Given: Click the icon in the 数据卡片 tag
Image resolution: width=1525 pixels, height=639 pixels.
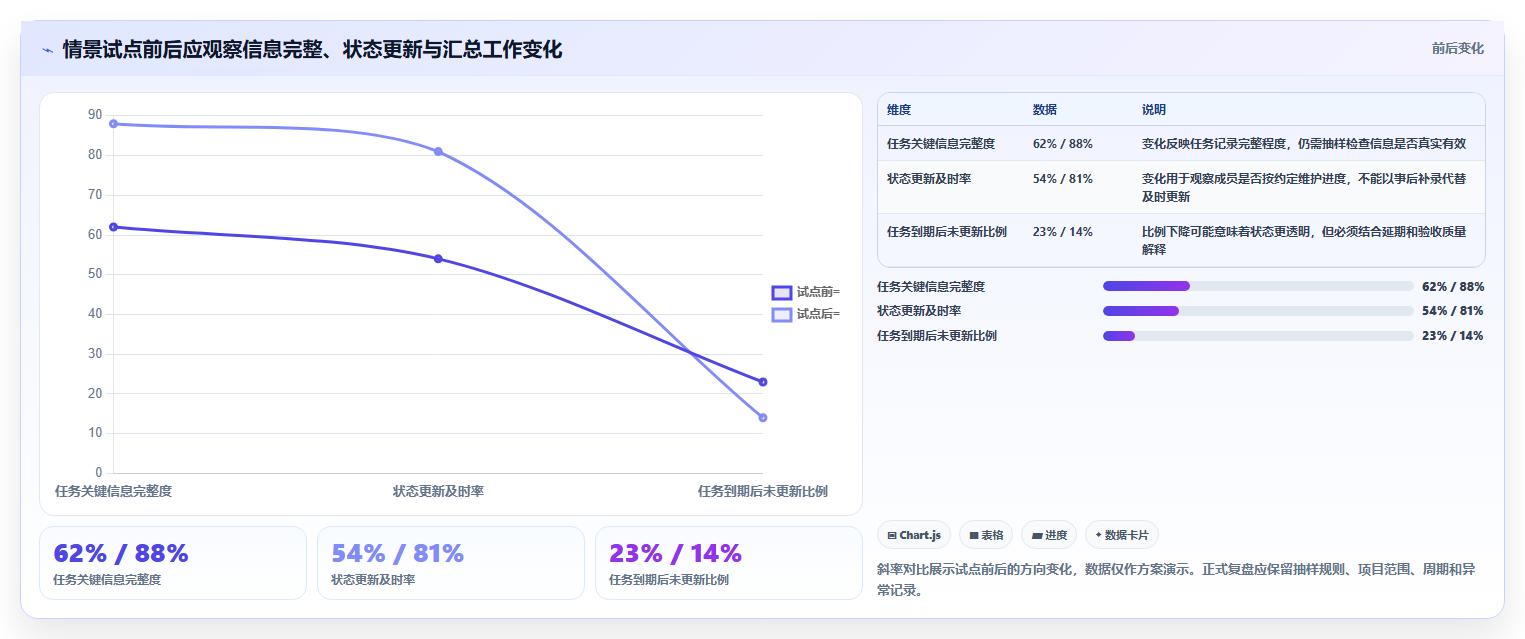Looking at the screenshot, I should [1098, 535].
